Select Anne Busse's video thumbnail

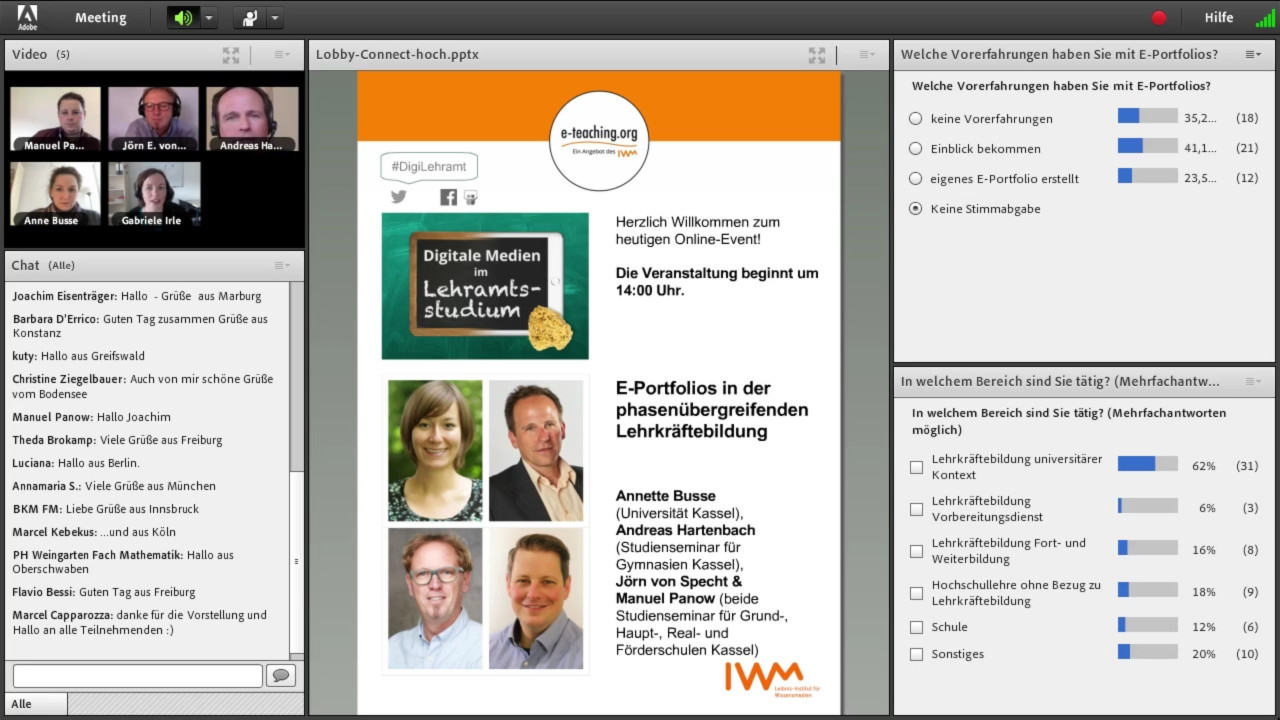(x=55, y=194)
